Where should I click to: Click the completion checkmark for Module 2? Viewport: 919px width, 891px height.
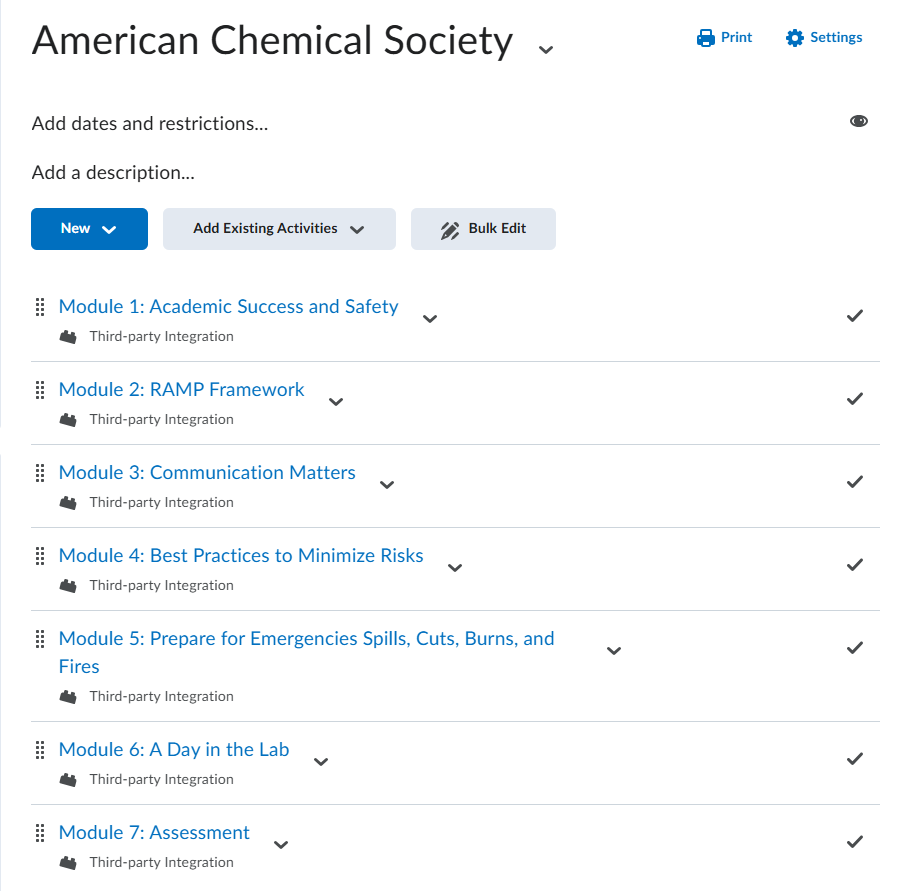(x=855, y=399)
